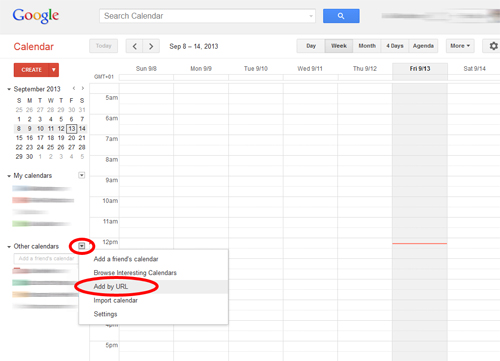The height and width of the screenshot is (361, 500).
Task: Collapse the September 2013 mini calendar
Action: pyautogui.click(x=9, y=89)
